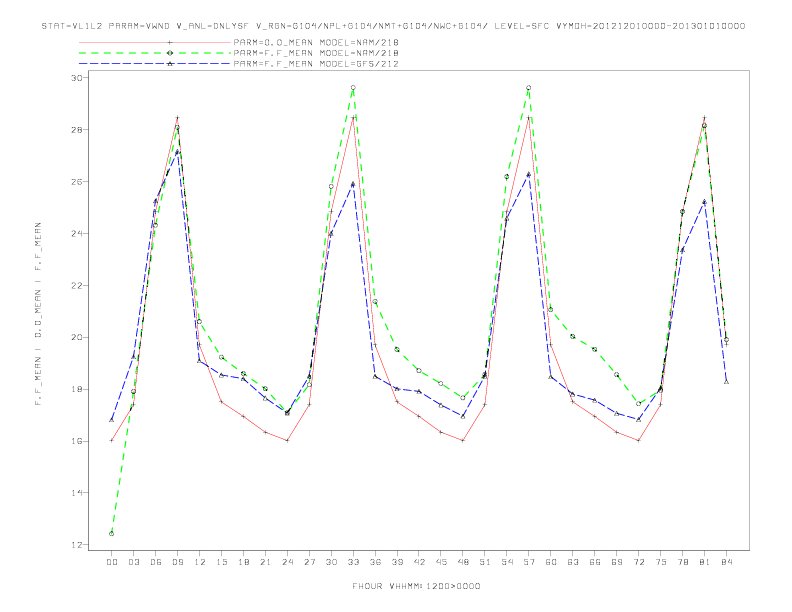The image size is (792, 612).
Task: Click the x-axis forecast hour label 27
Action: pos(309,562)
